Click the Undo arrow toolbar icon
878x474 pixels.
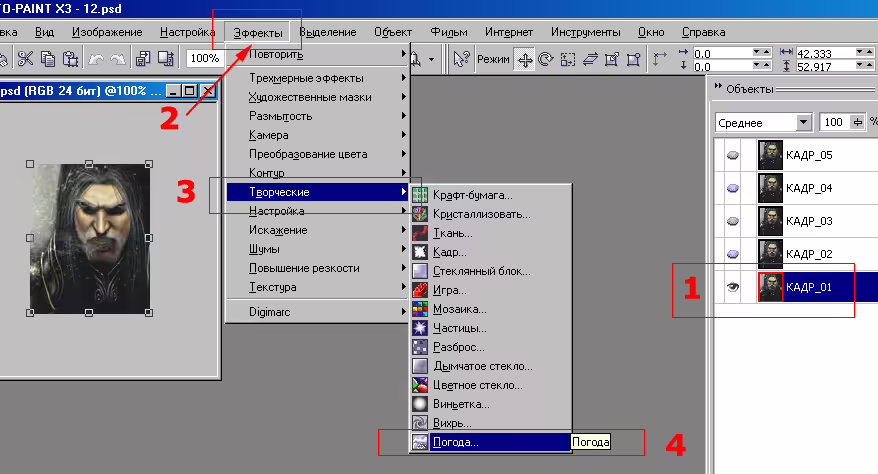[x=96, y=58]
